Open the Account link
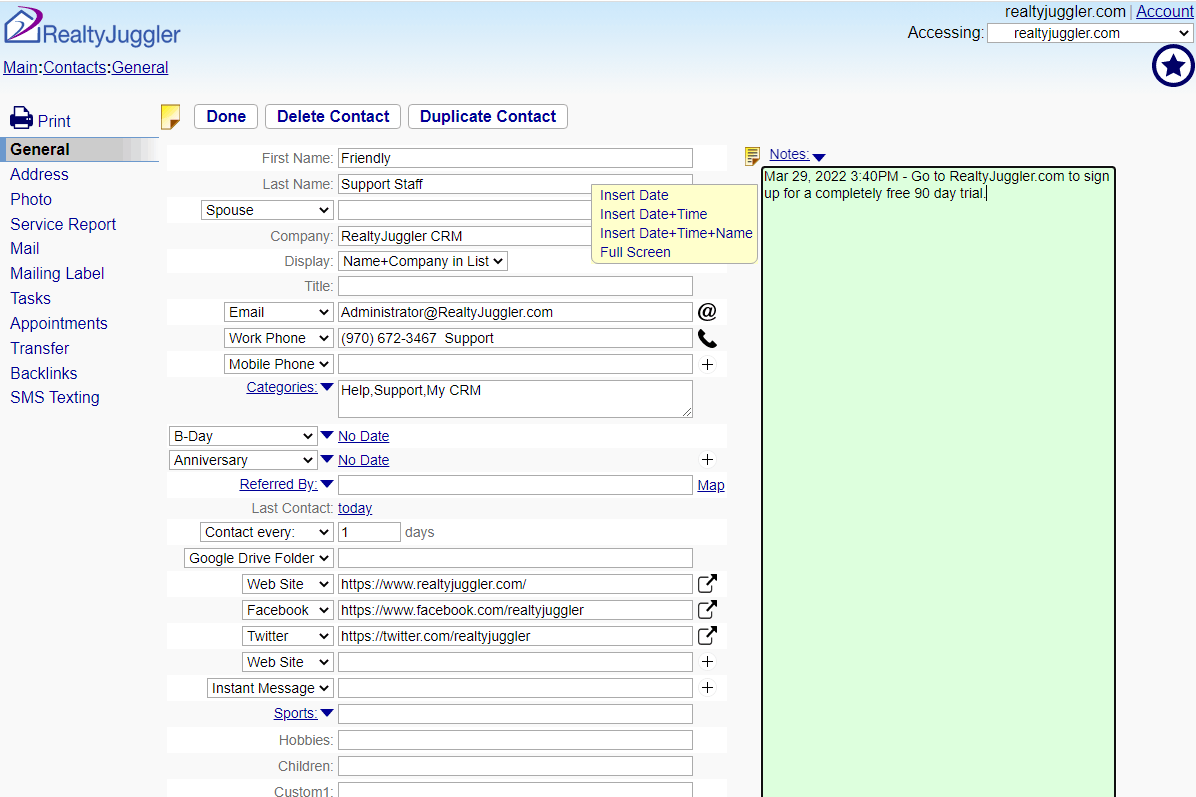This screenshot has height=797, width=1196. point(1165,11)
